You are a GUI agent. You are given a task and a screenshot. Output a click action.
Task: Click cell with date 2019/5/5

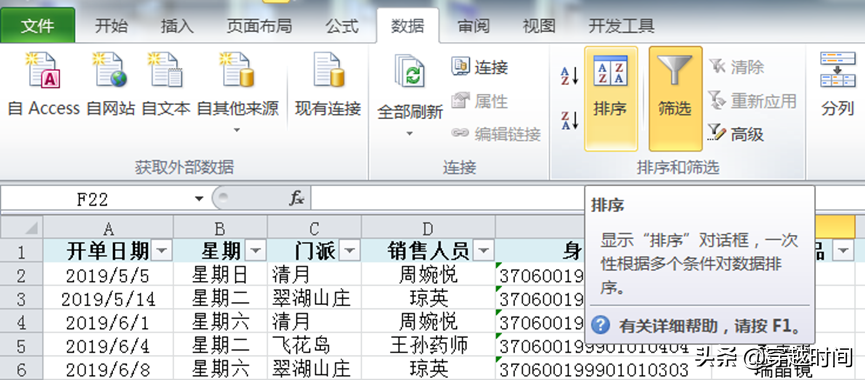(x=108, y=275)
